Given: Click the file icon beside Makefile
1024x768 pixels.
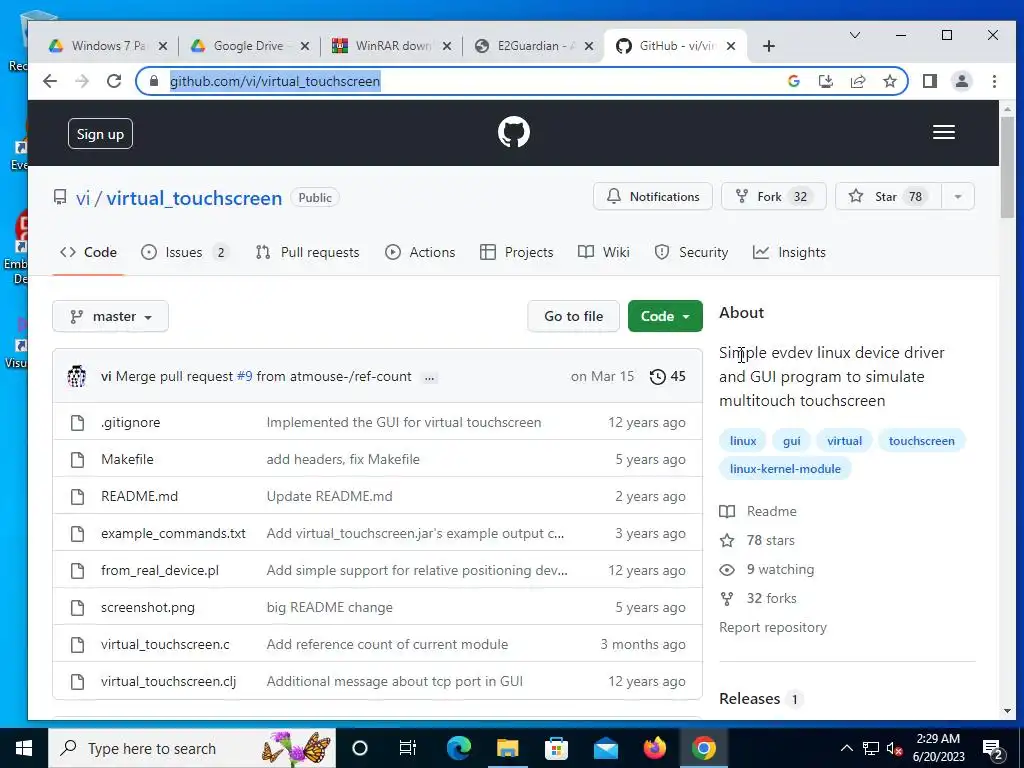Looking at the screenshot, I should (78, 460).
